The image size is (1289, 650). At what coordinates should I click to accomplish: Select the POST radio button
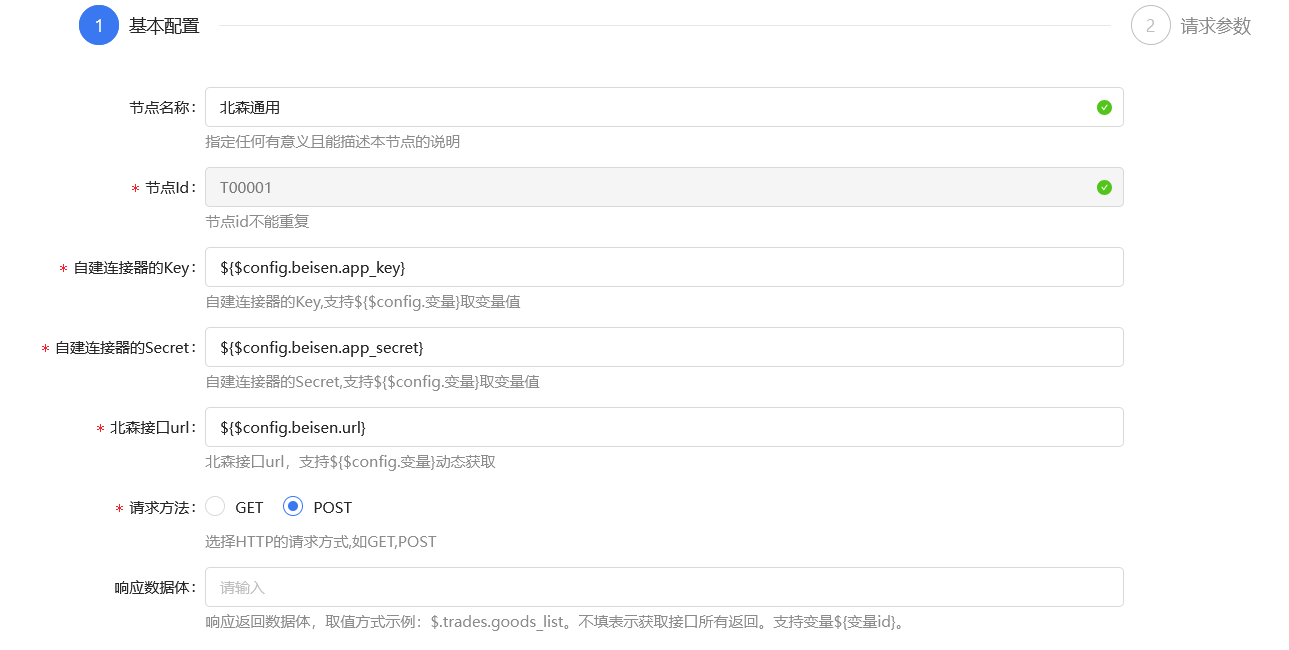[293, 507]
